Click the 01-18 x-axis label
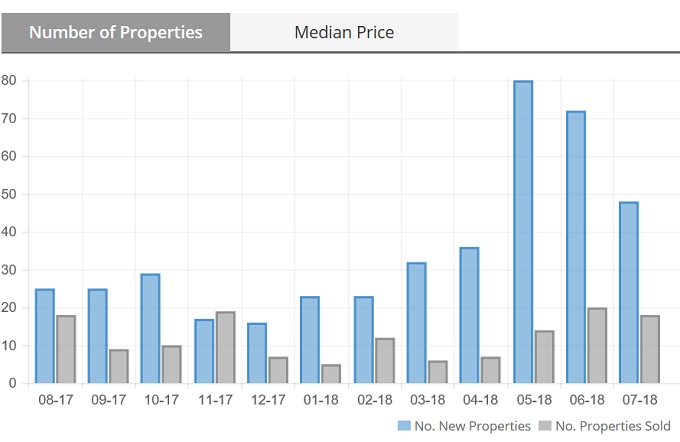This screenshot has width=680, height=442. click(321, 400)
